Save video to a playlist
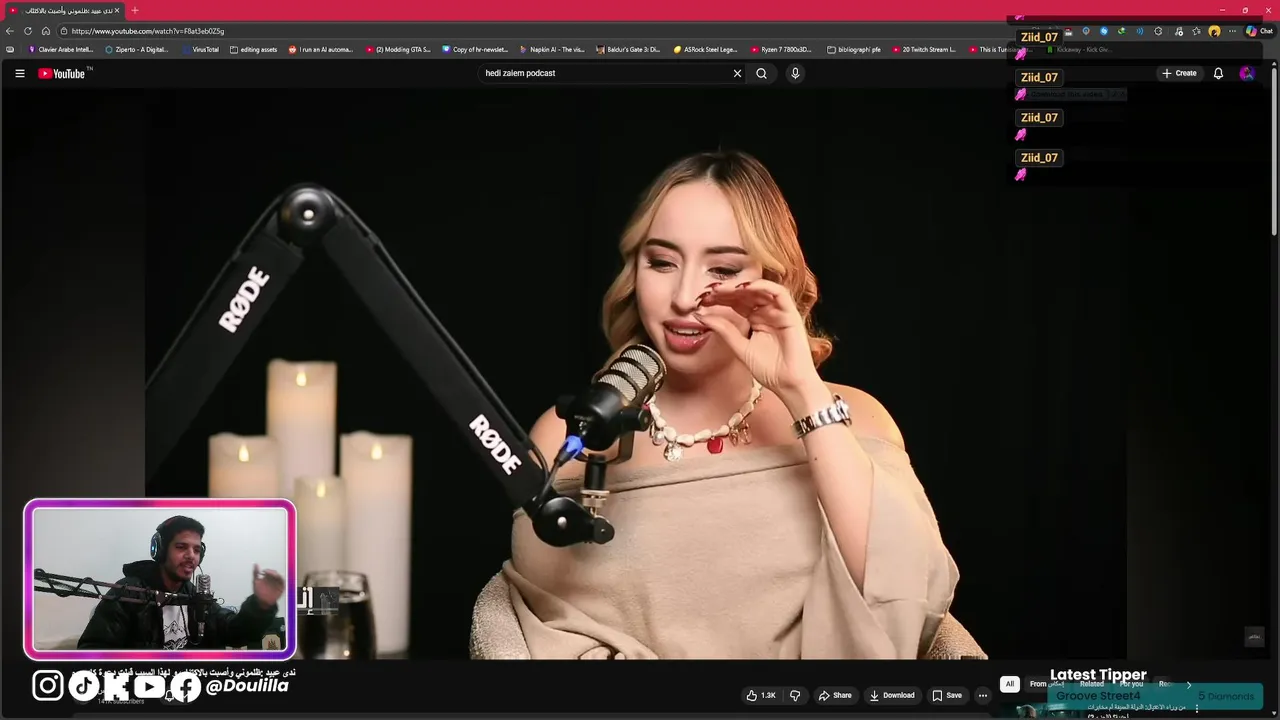The height and width of the screenshot is (720, 1280). tap(947, 695)
